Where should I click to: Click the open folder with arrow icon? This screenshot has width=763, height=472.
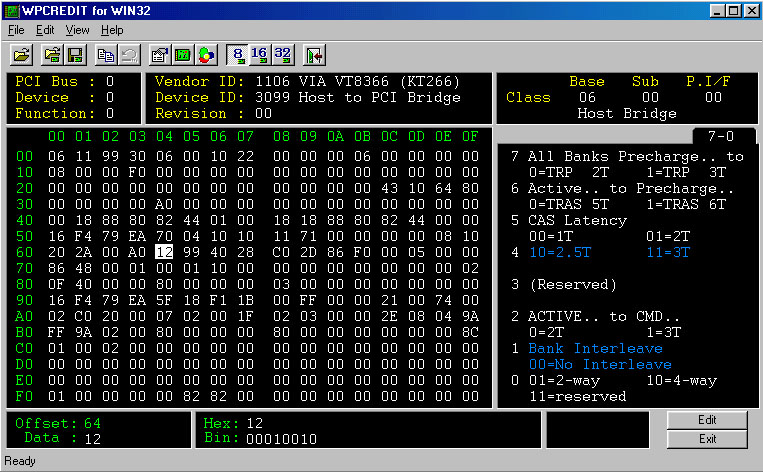pos(54,53)
